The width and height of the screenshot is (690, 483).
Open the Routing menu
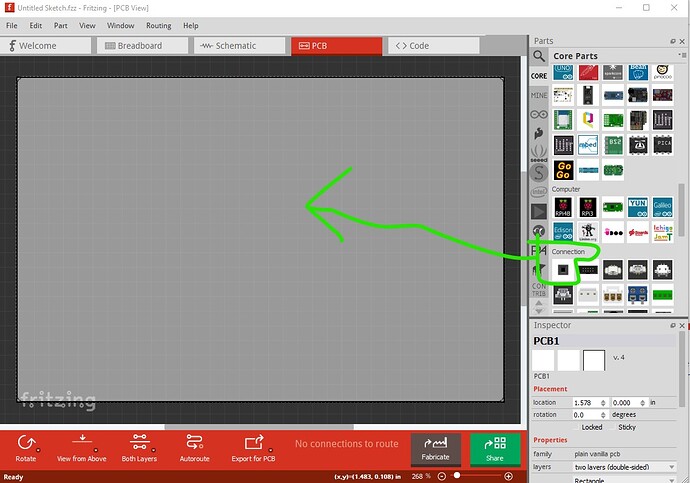tap(158, 26)
